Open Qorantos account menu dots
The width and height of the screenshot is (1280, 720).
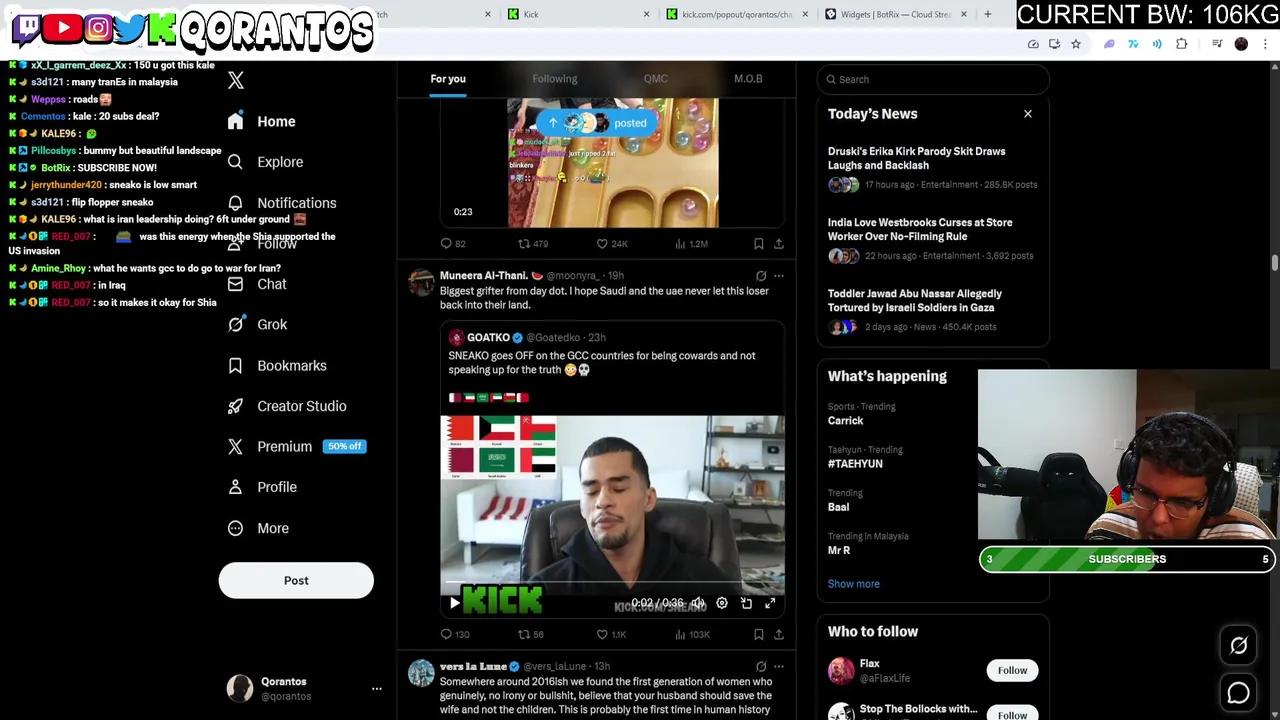[x=376, y=689]
